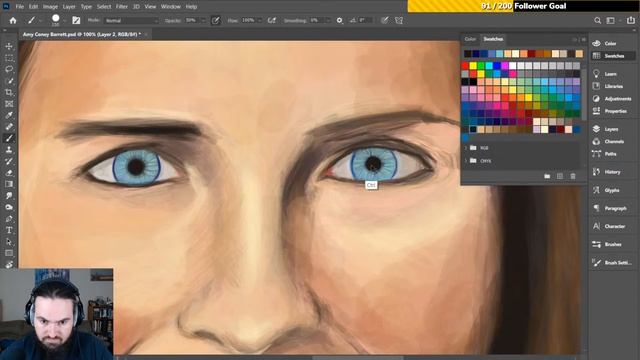640x360 pixels.
Task: Toggle pressure for opacity button
Action: 216,20
